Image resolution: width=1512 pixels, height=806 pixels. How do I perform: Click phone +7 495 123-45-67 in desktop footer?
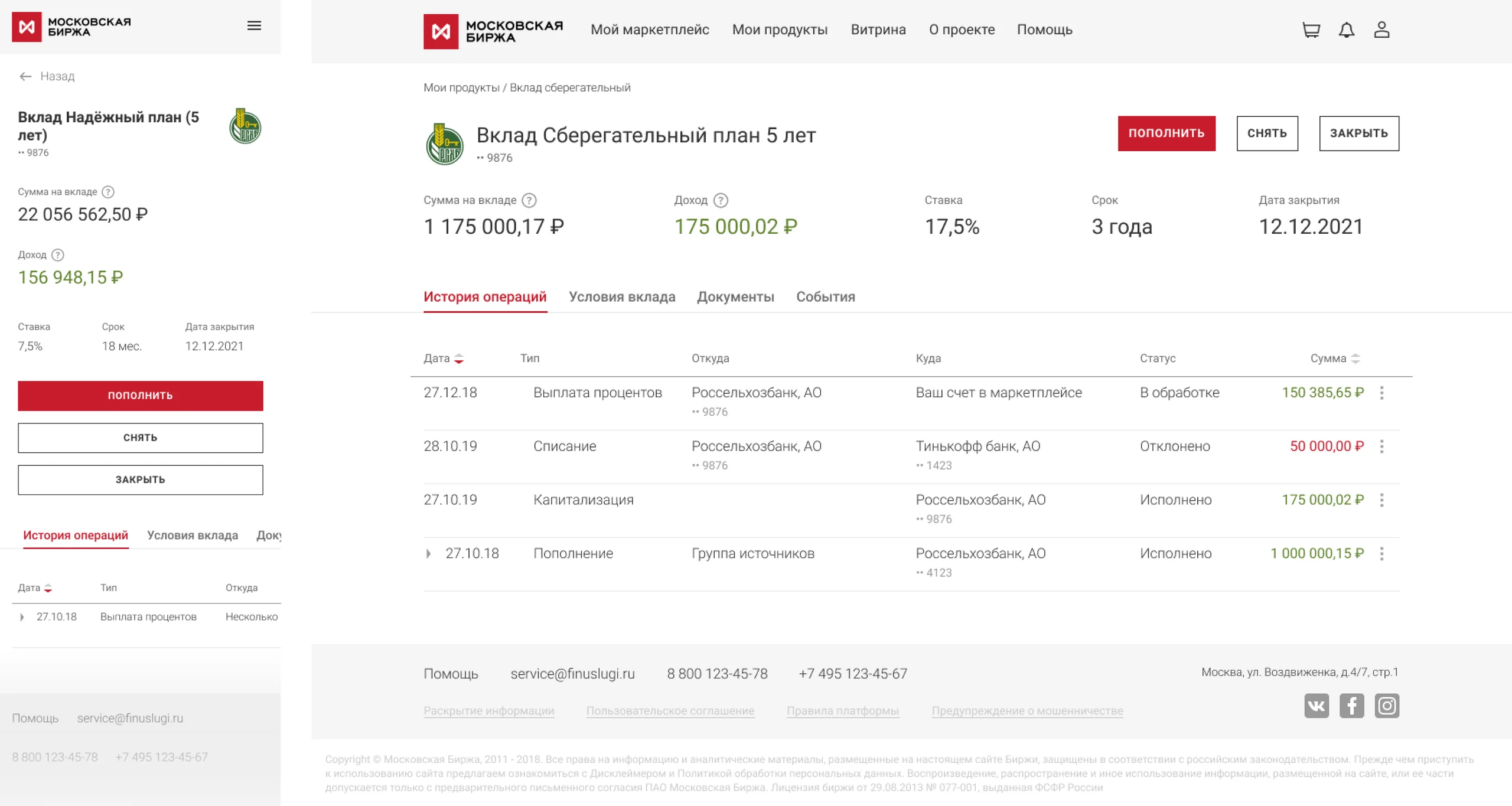pyautogui.click(x=853, y=674)
